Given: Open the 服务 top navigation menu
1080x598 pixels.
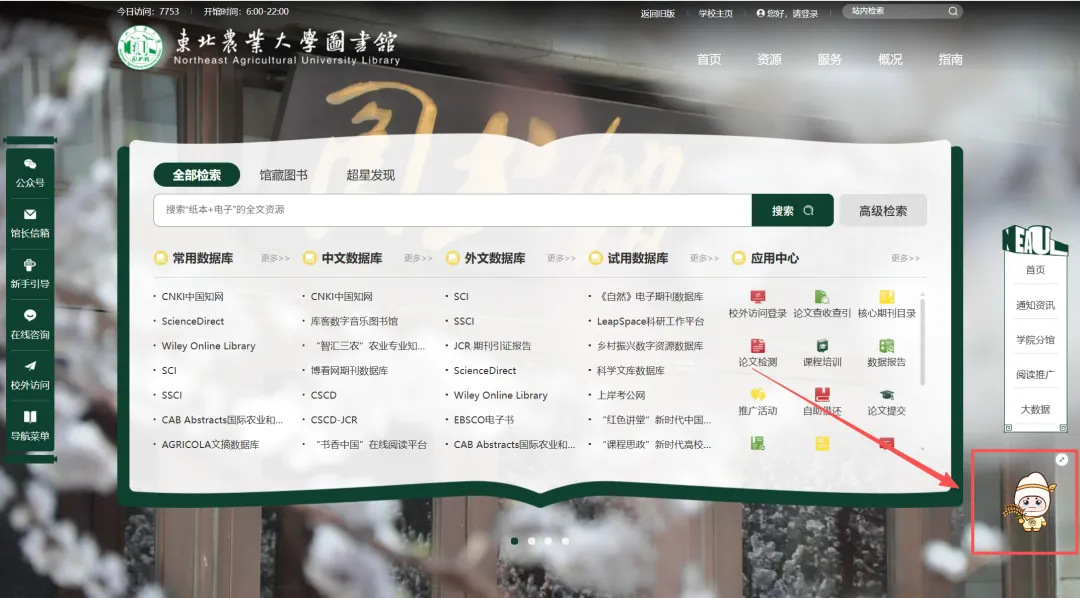Looking at the screenshot, I should tap(829, 59).
